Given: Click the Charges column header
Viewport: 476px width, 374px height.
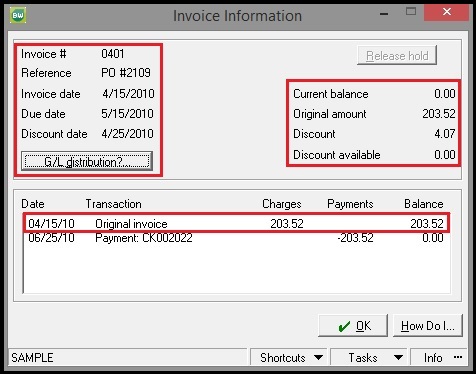Looking at the screenshot, I should [282, 204].
